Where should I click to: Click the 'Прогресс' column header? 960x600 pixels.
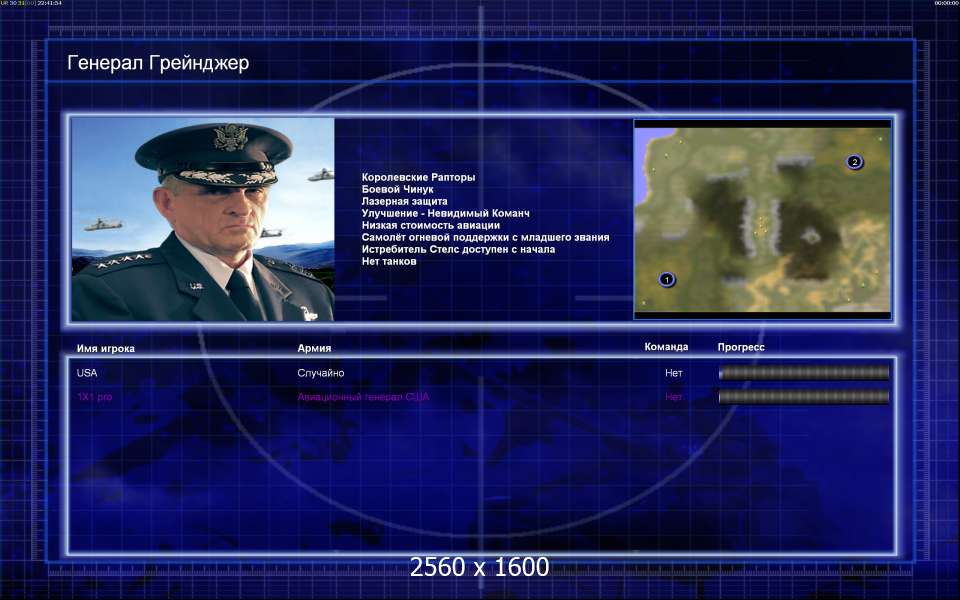(741, 347)
